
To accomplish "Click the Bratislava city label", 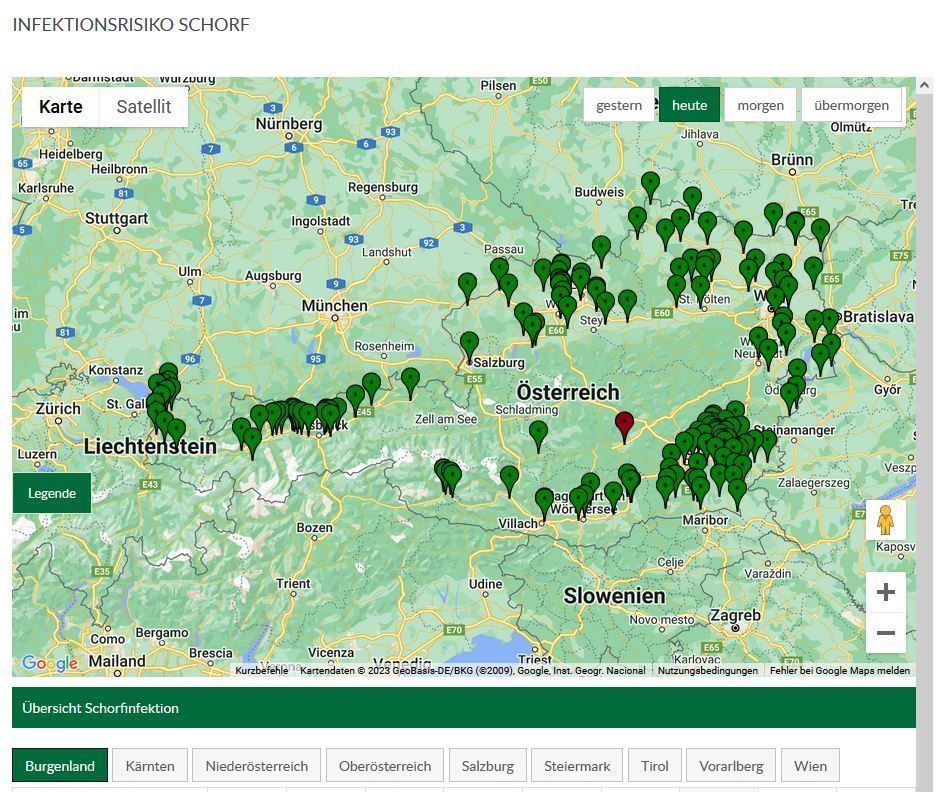I will pos(878,316).
